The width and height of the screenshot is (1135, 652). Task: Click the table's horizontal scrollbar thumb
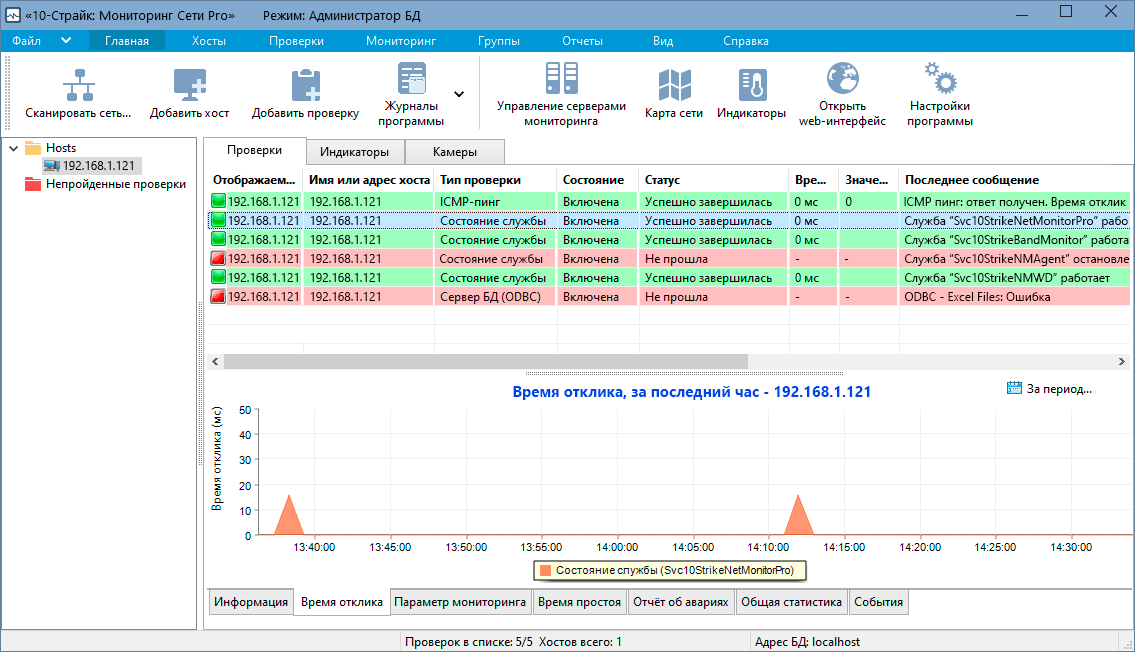(486, 361)
